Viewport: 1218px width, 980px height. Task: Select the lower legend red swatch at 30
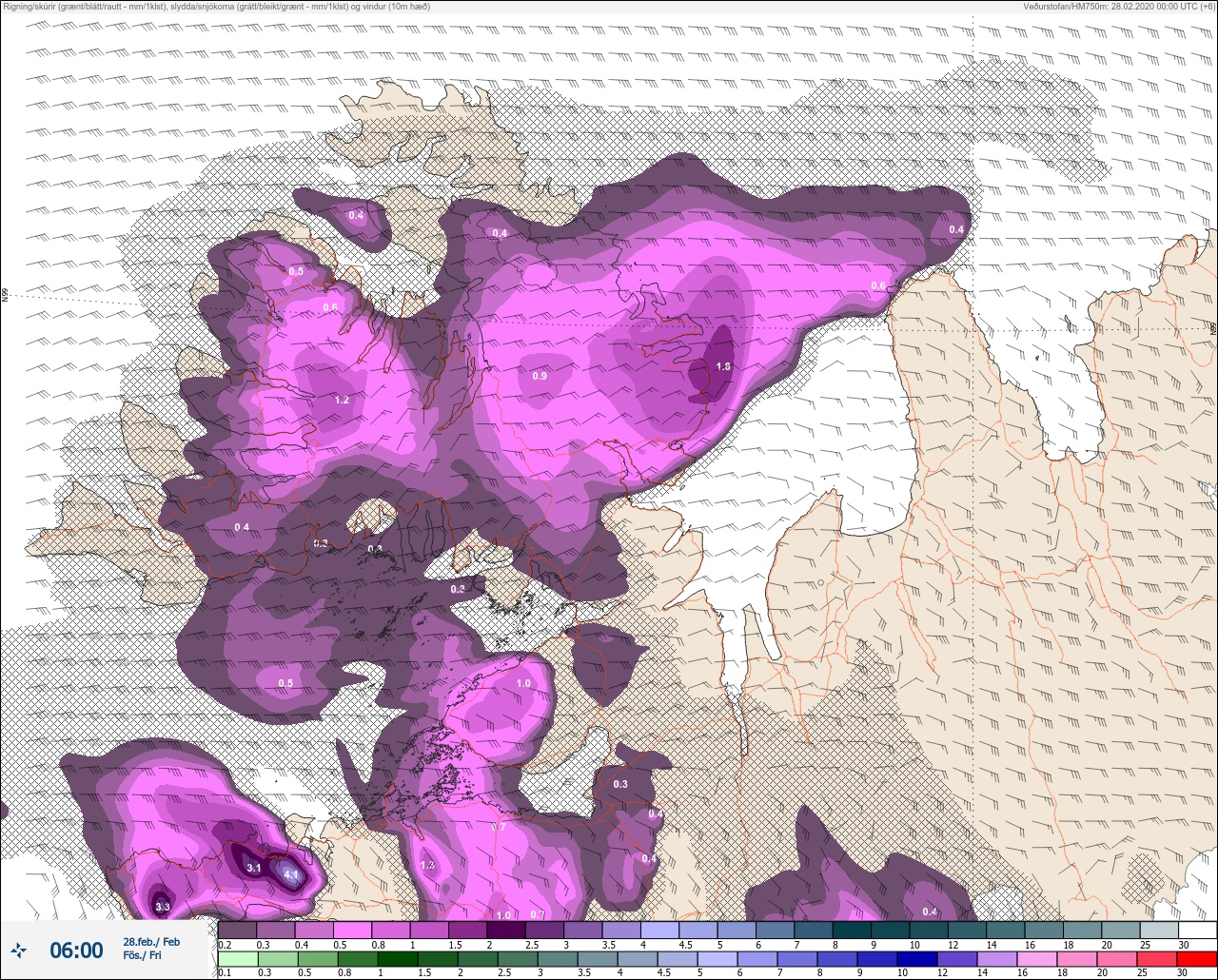[x=1197, y=959]
